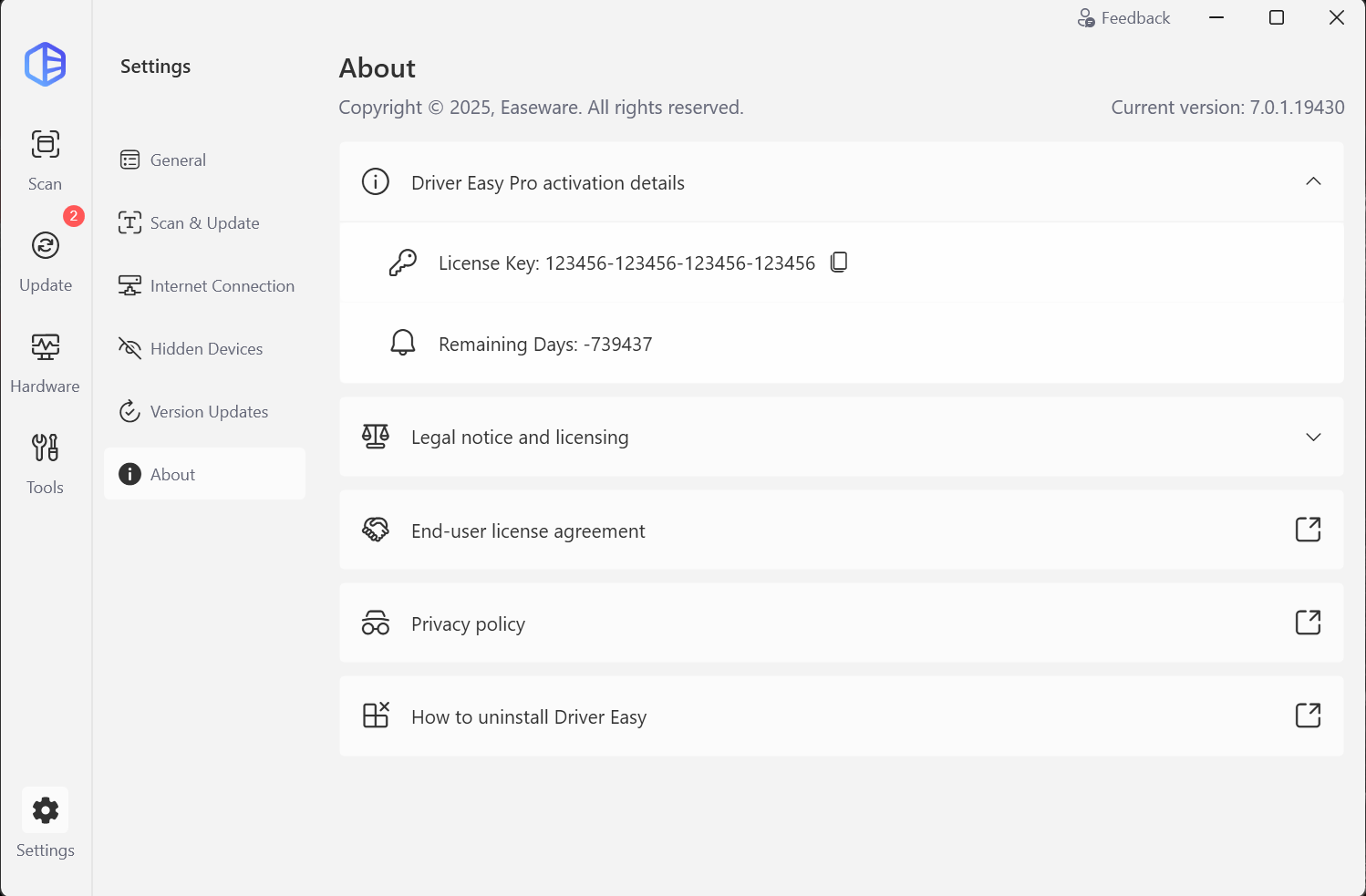Select Scan & Update settings page
Image resolution: width=1366 pixels, height=896 pixels.
[x=204, y=223]
